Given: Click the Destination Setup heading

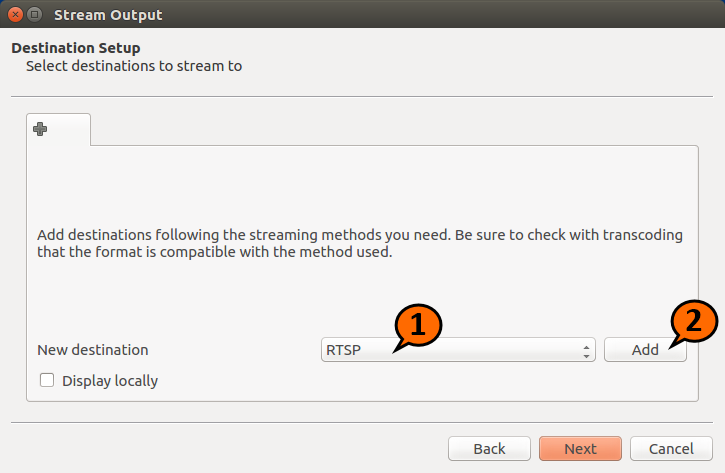Looking at the screenshot, I should [x=76, y=47].
